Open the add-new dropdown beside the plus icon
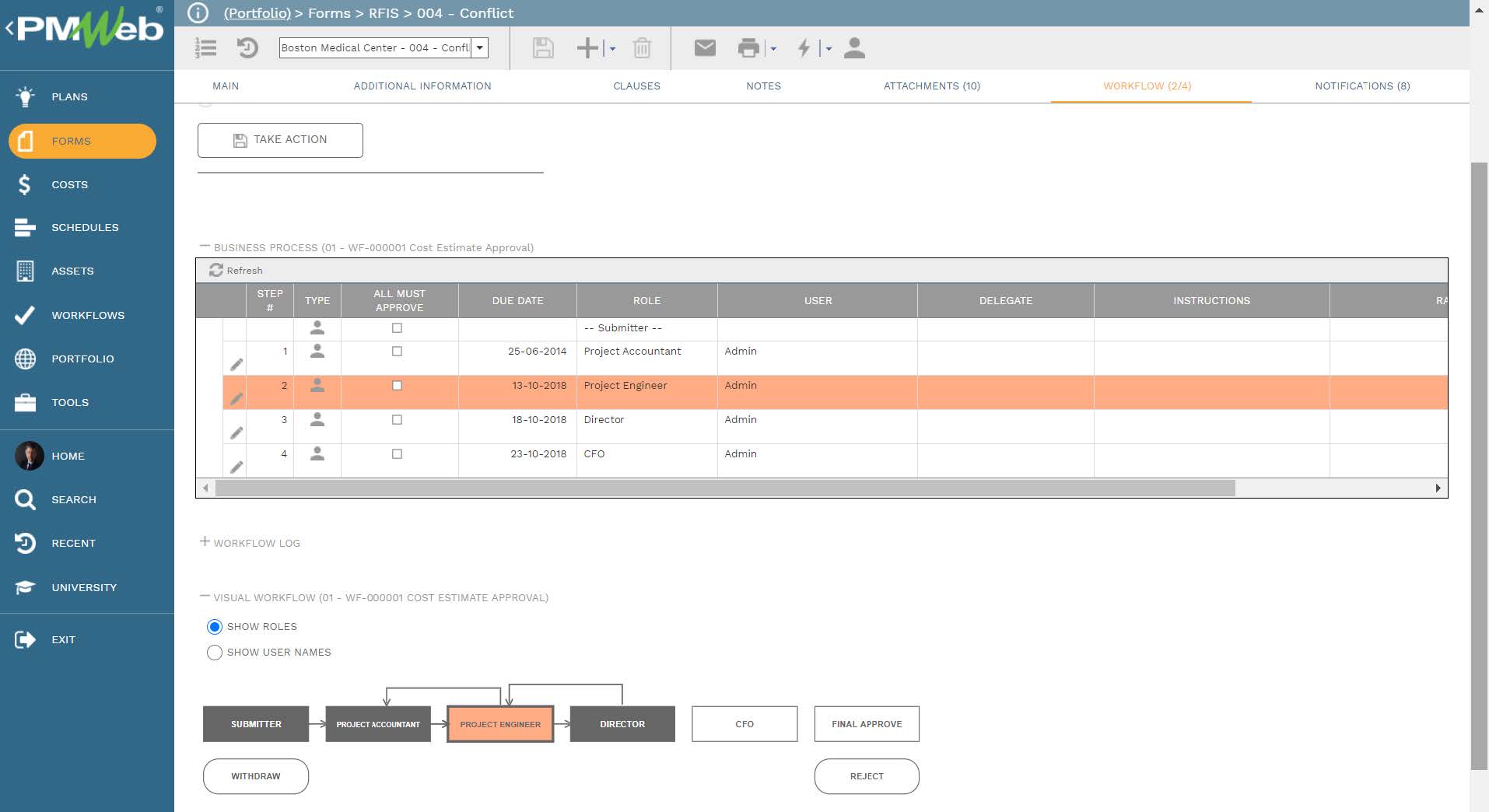Image resolution: width=1489 pixels, height=812 pixels. 612,48
